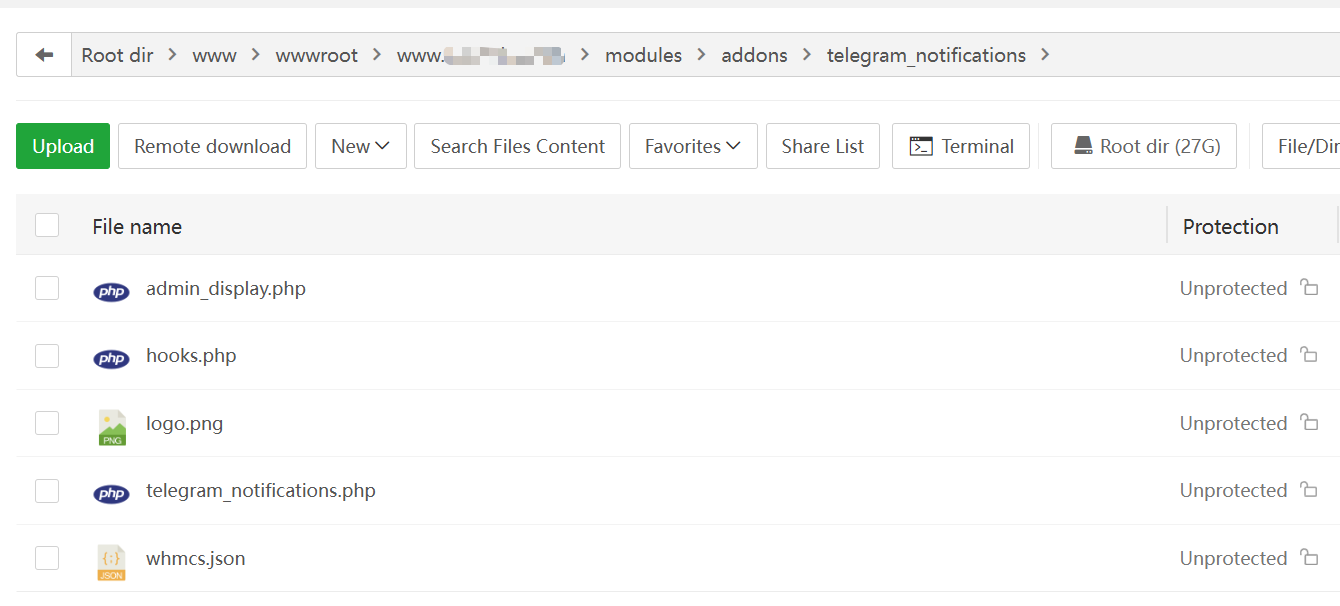Click chevron after telegram_notifications breadcrumb
This screenshot has height=606, width=1340.
point(1045,55)
